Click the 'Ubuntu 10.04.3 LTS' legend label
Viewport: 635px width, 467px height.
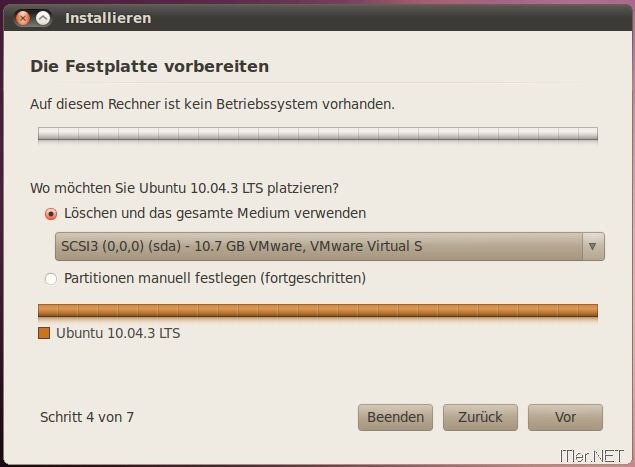click(x=118, y=333)
